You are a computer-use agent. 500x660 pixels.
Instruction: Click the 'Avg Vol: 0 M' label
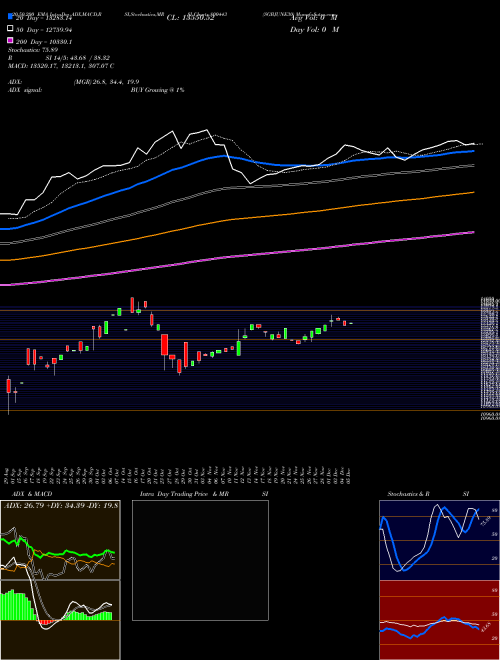[x=314, y=17]
